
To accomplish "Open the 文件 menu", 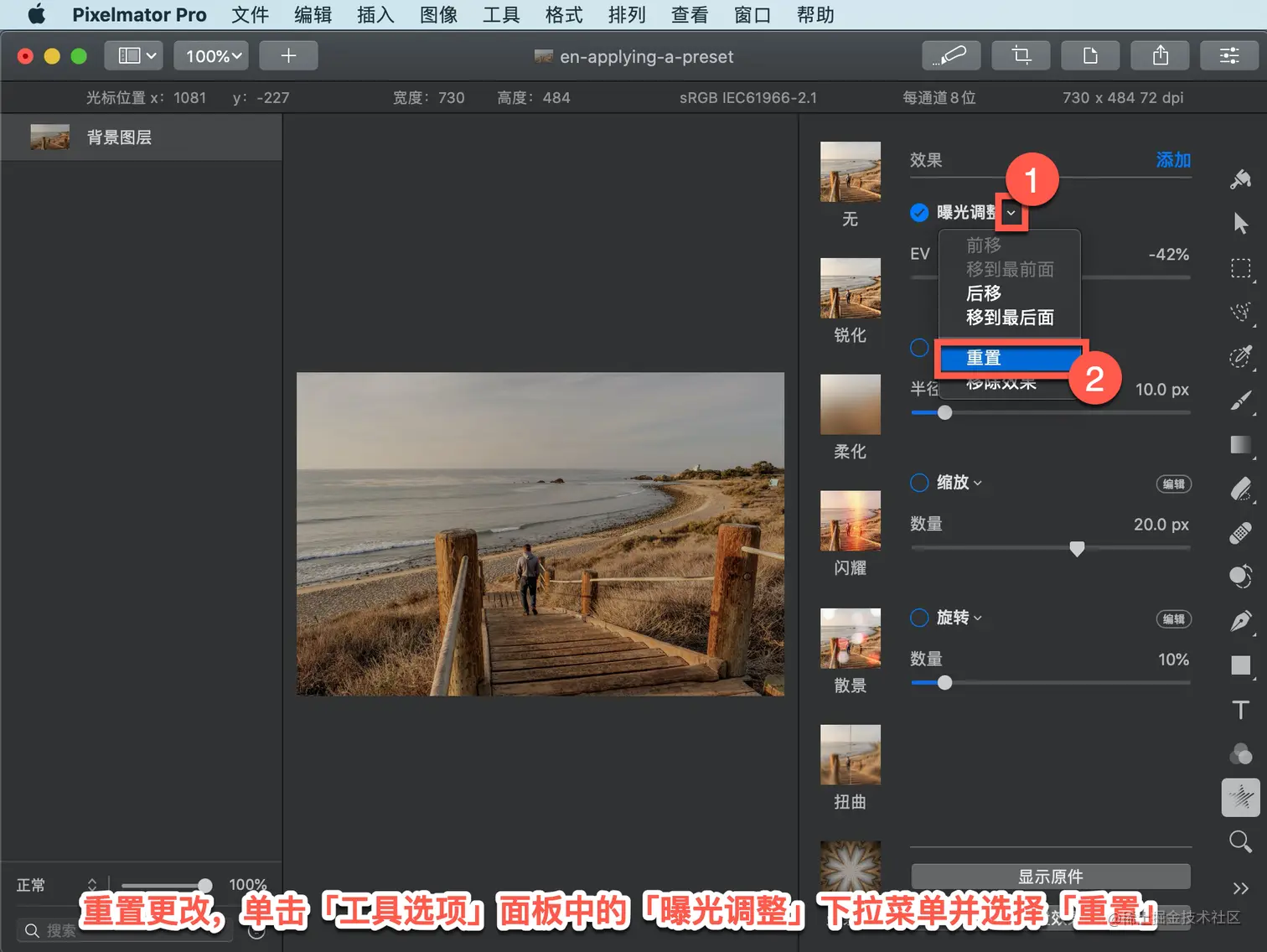I will click(x=250, y=14).
